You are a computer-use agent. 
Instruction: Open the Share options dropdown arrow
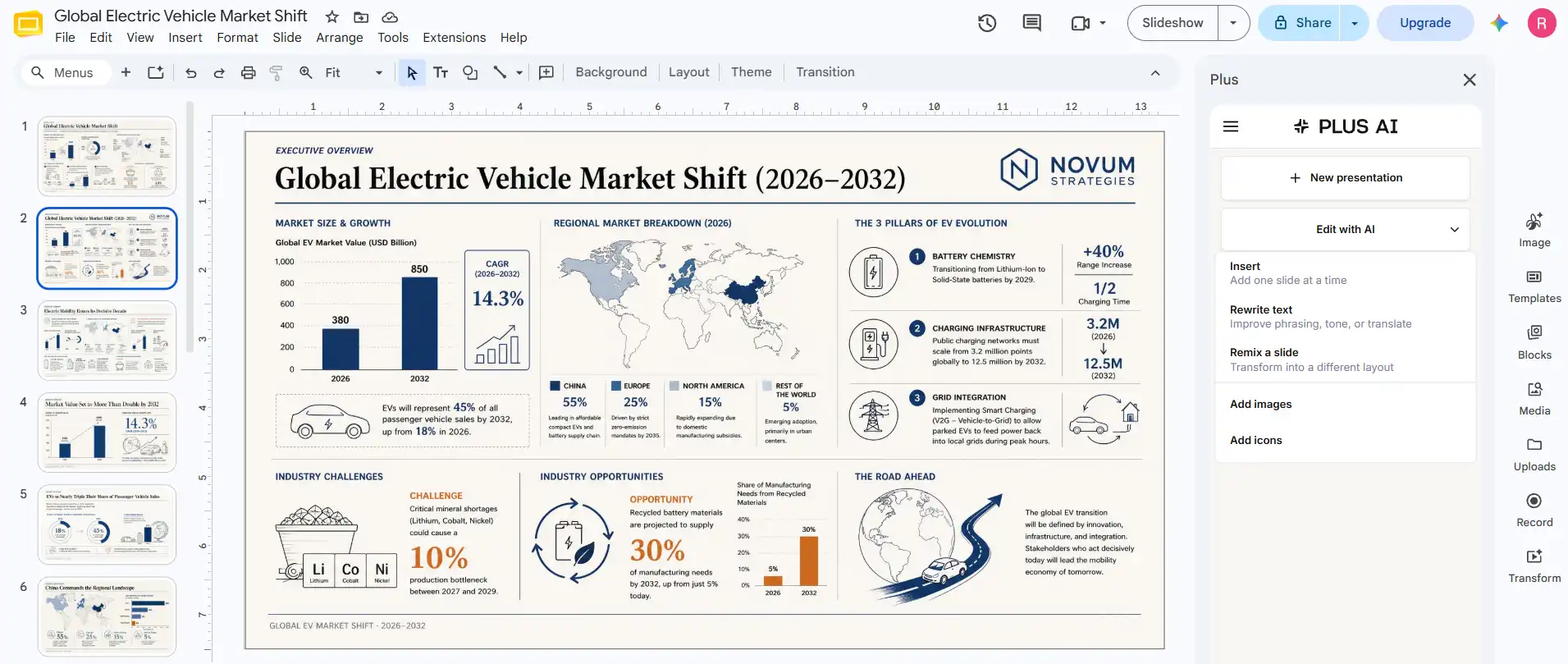[1355, 23]
